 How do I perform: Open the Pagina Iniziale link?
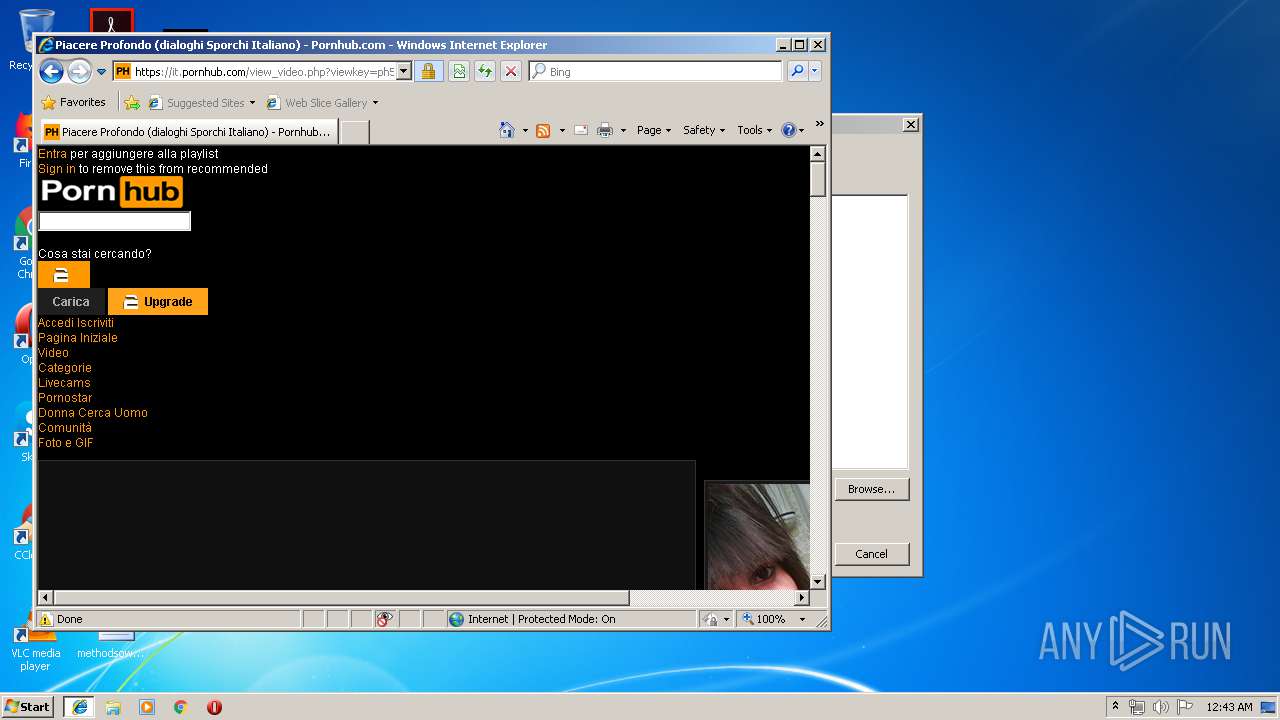pyautogui.click(x=78, y=338)
